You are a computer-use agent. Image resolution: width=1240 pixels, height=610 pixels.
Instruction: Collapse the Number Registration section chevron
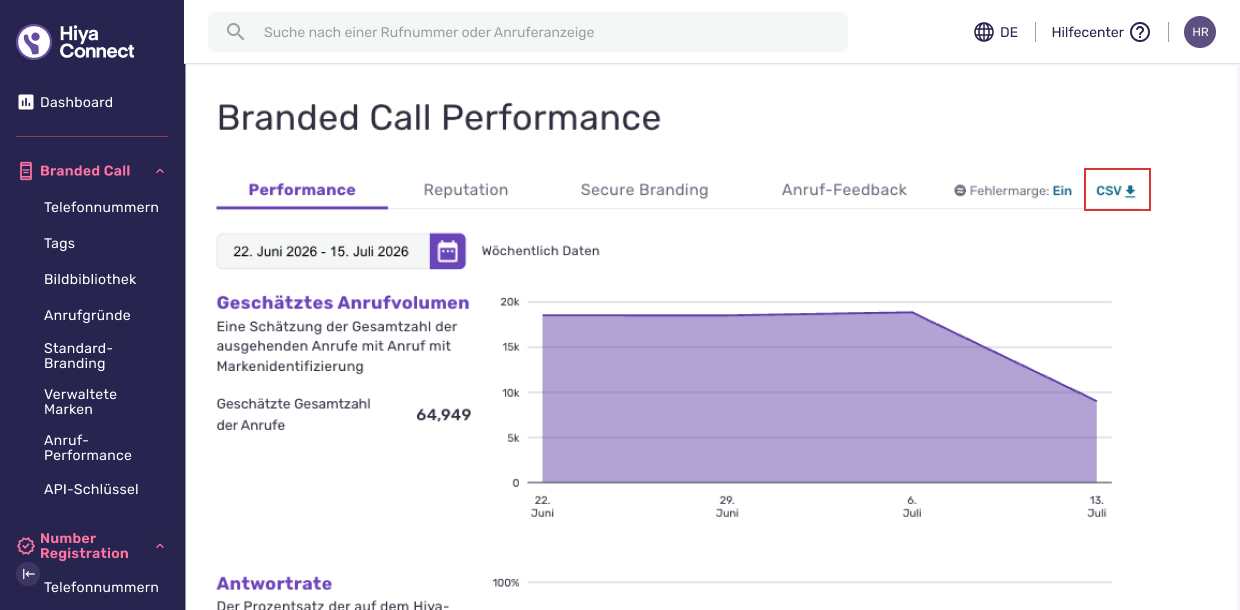tap(160, 546)
